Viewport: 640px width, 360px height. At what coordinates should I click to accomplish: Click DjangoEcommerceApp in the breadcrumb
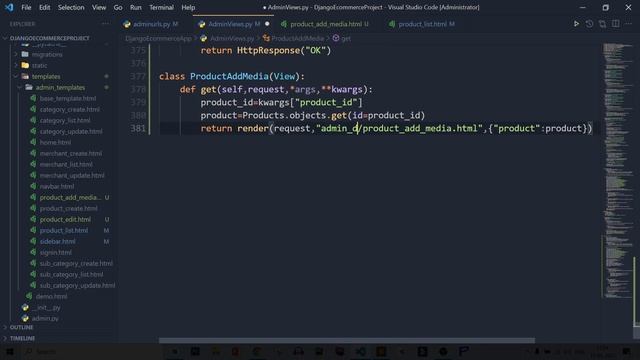pyautogui.click(x=158, y=38)
